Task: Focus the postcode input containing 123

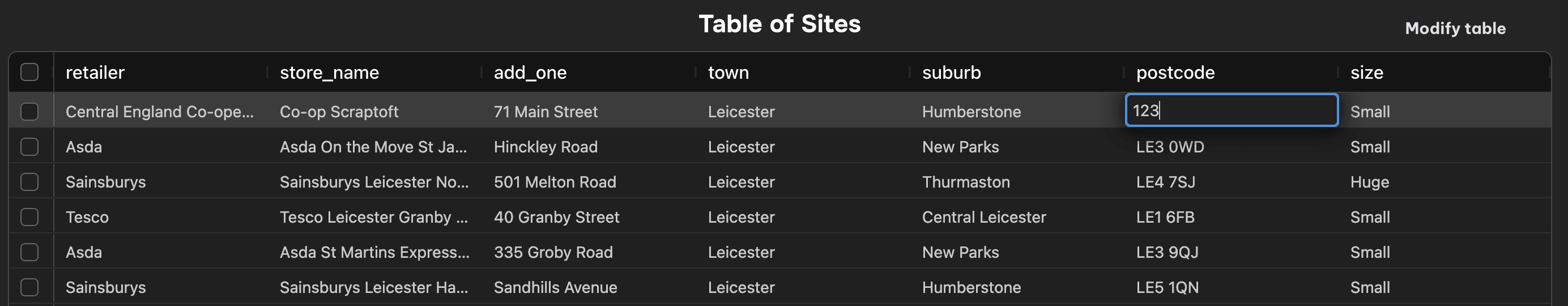Action: 1232,110
